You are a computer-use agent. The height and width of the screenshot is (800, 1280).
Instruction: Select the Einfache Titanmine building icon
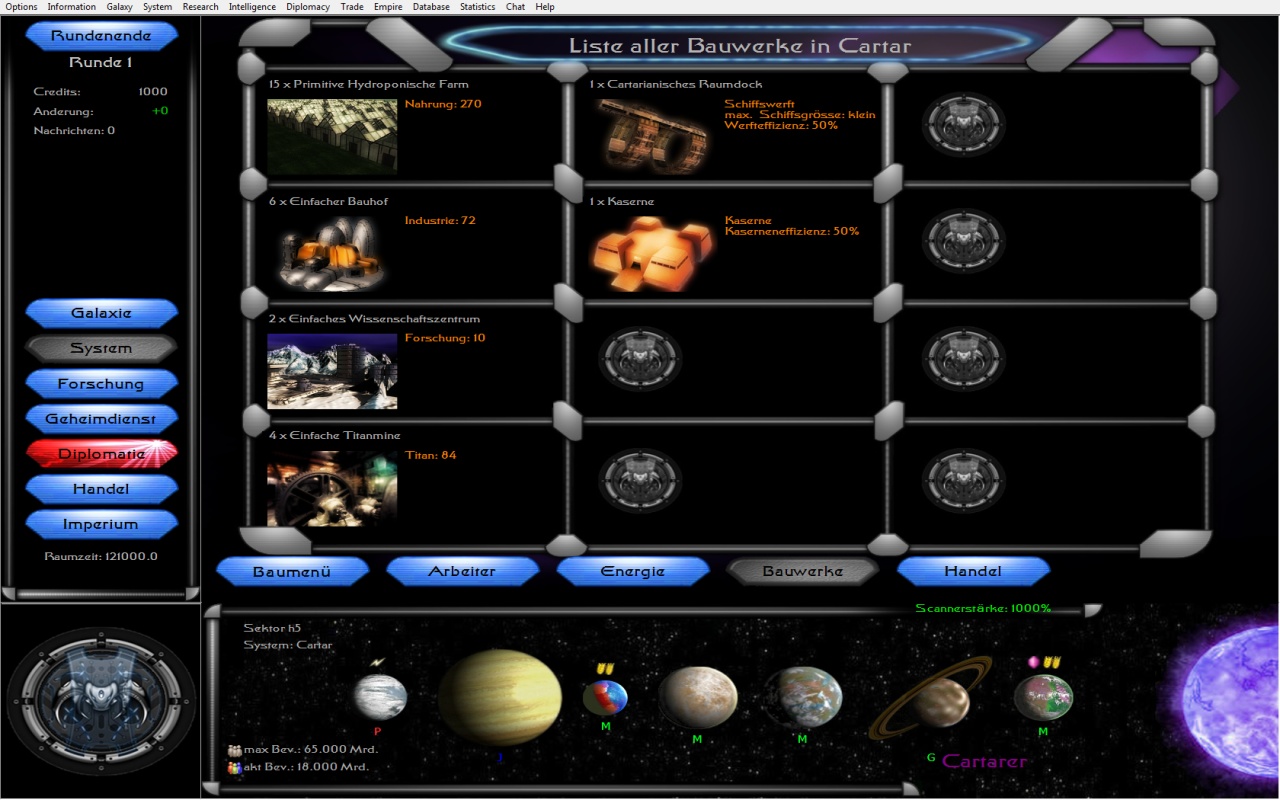pos(332,488)
